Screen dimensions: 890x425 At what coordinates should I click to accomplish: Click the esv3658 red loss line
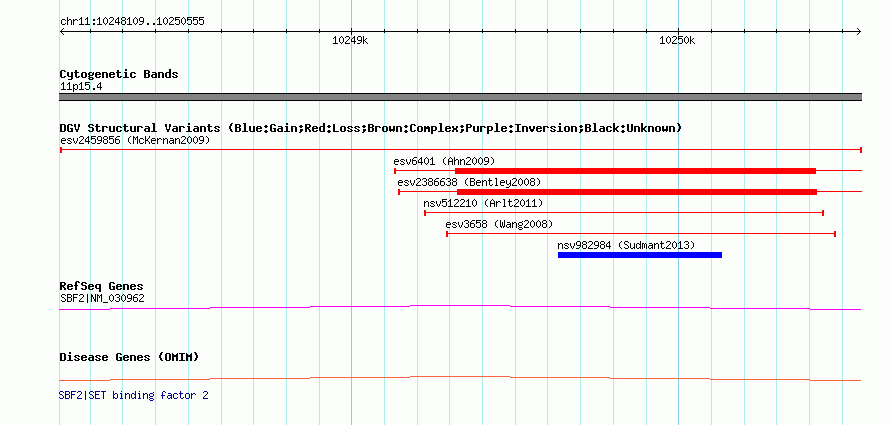click(x=641, y=234)
